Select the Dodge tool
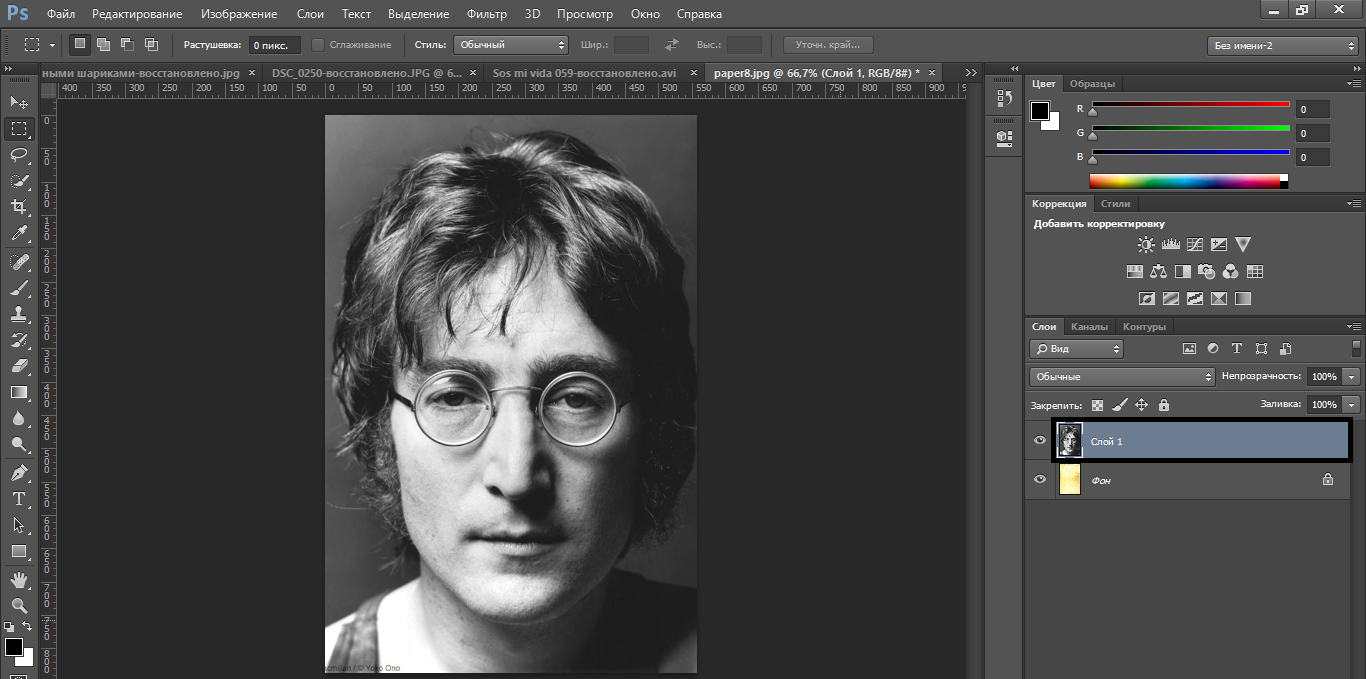The image size is (1366, 679). pyautogui.click(x=19, y=444)
